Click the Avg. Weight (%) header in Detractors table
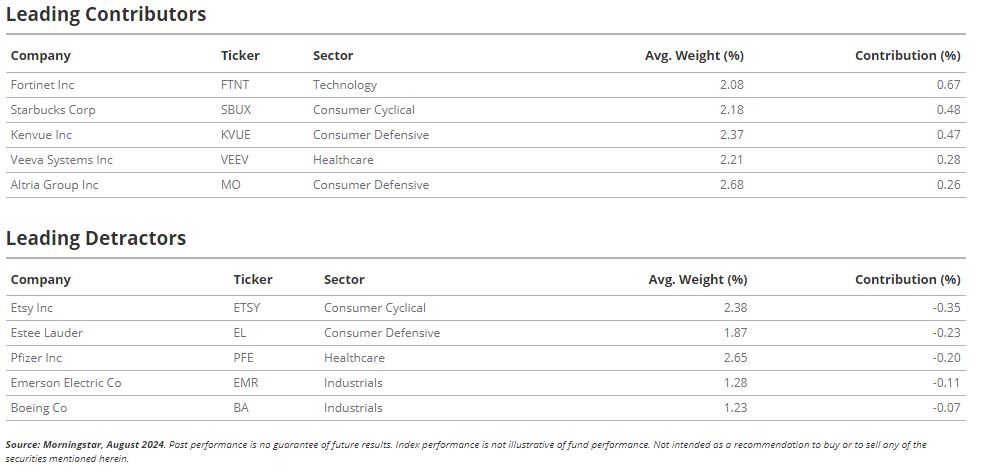The height and width of the screenshot is (475, 981). point(698,280)
